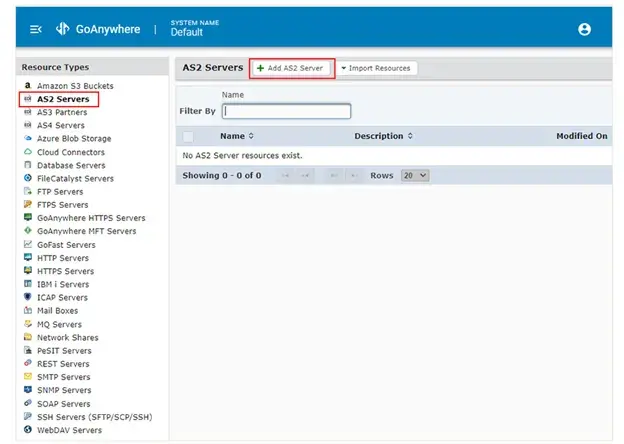Select the Amazon S3 Buckets icon
The image size is (624, 444).
coord(27,86)
